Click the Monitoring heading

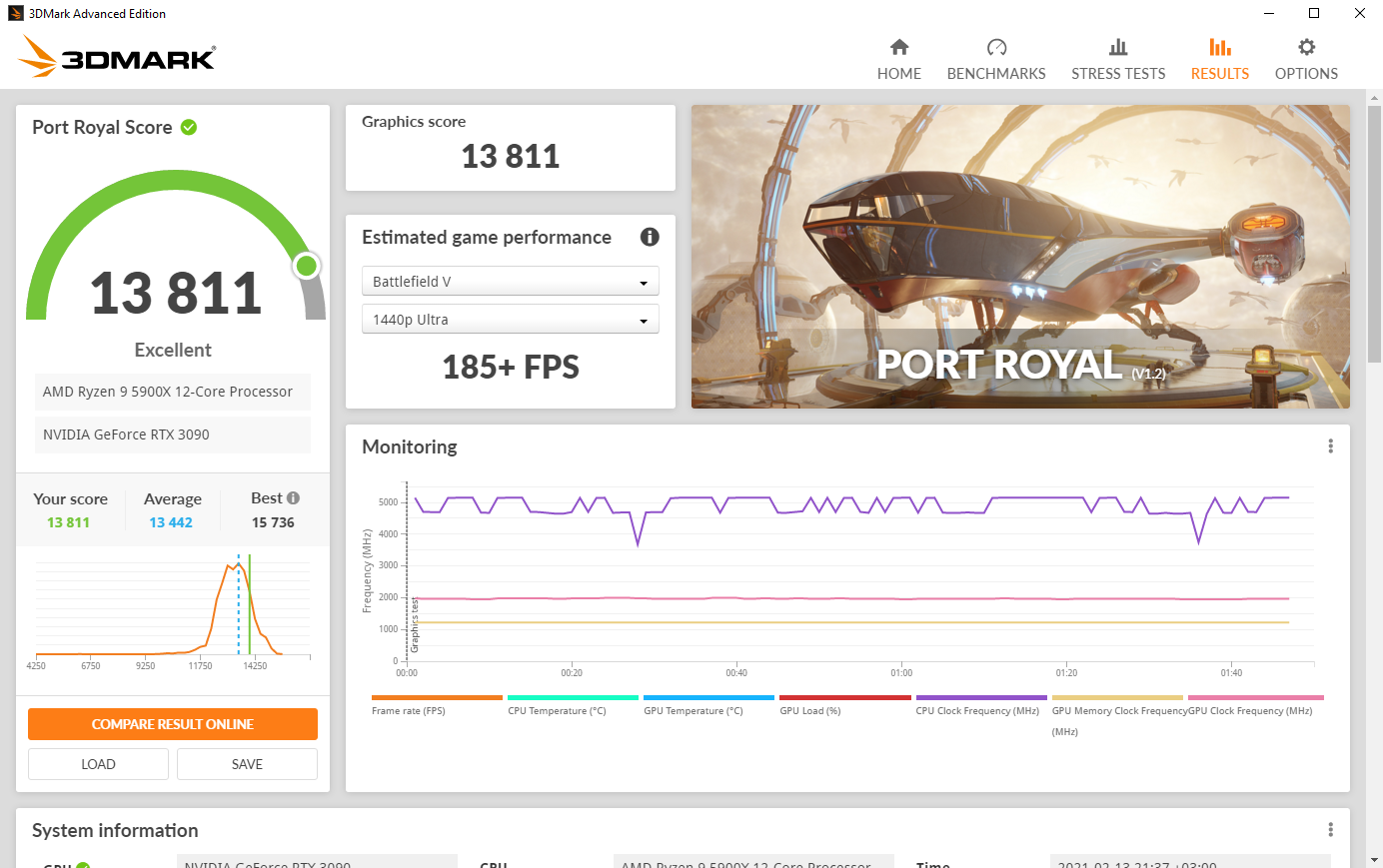tap(410, 446)
